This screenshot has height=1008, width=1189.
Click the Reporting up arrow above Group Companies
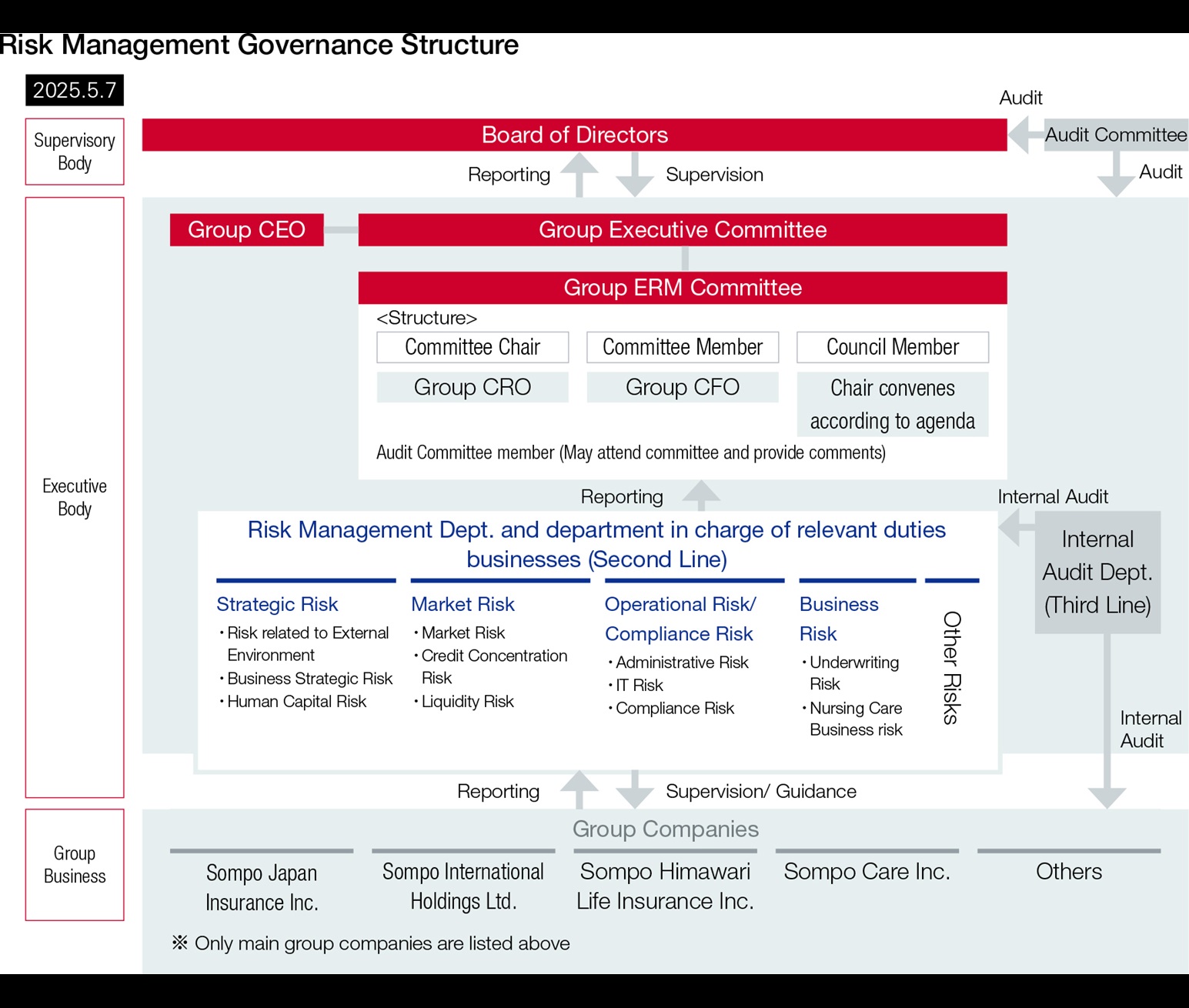579,789
